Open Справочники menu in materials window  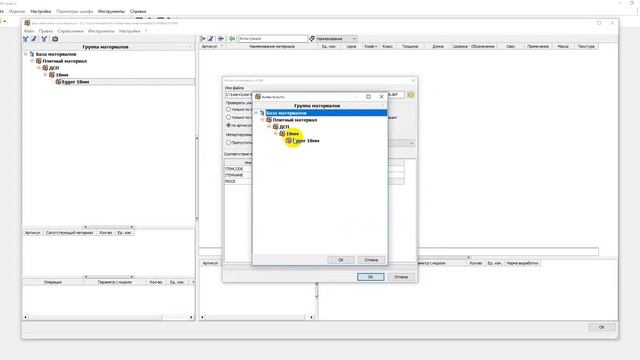pos(71,31)
